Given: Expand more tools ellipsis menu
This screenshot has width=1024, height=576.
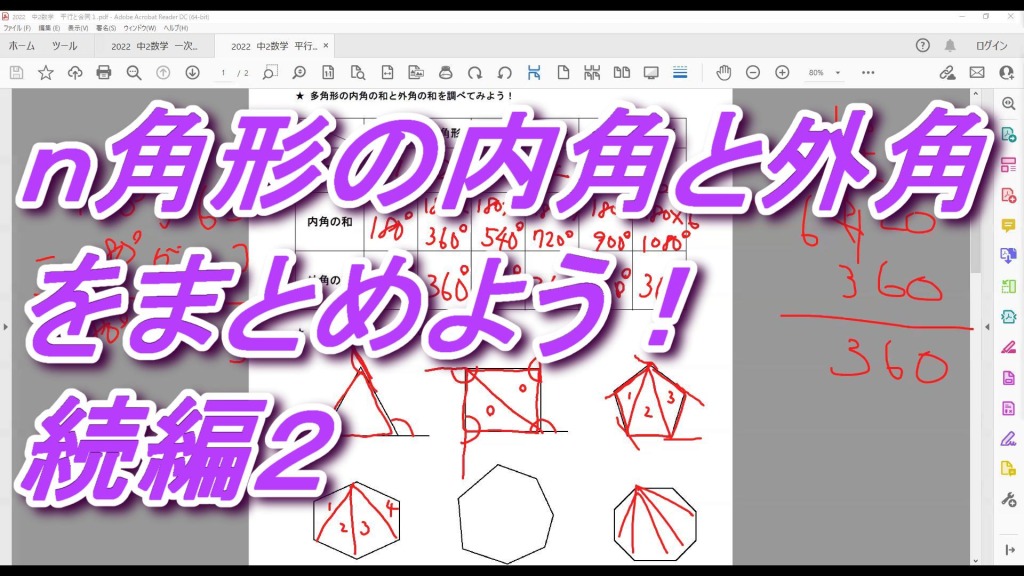Looking at the screenshot, I should click(868, 73).
